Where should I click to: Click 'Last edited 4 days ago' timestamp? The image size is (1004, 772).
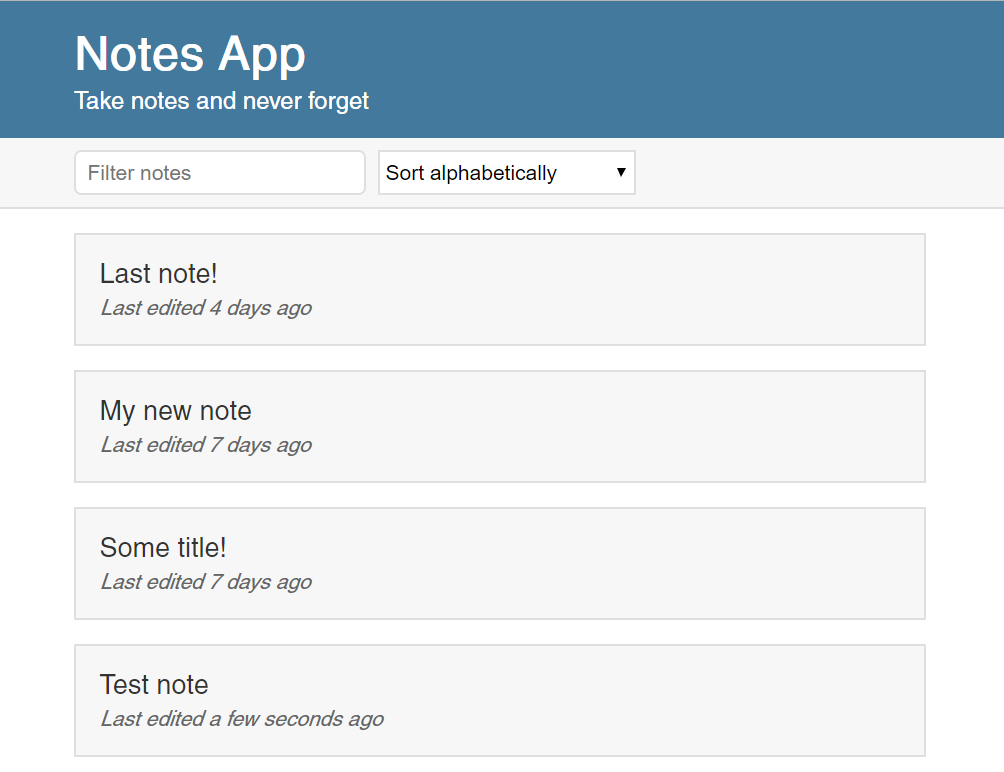(205, 308)
